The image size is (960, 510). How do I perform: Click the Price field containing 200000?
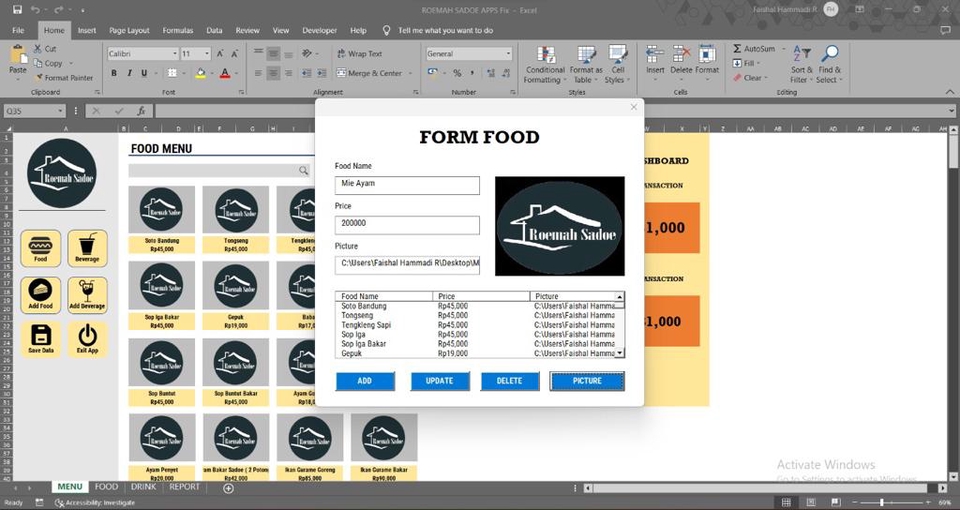407,225
